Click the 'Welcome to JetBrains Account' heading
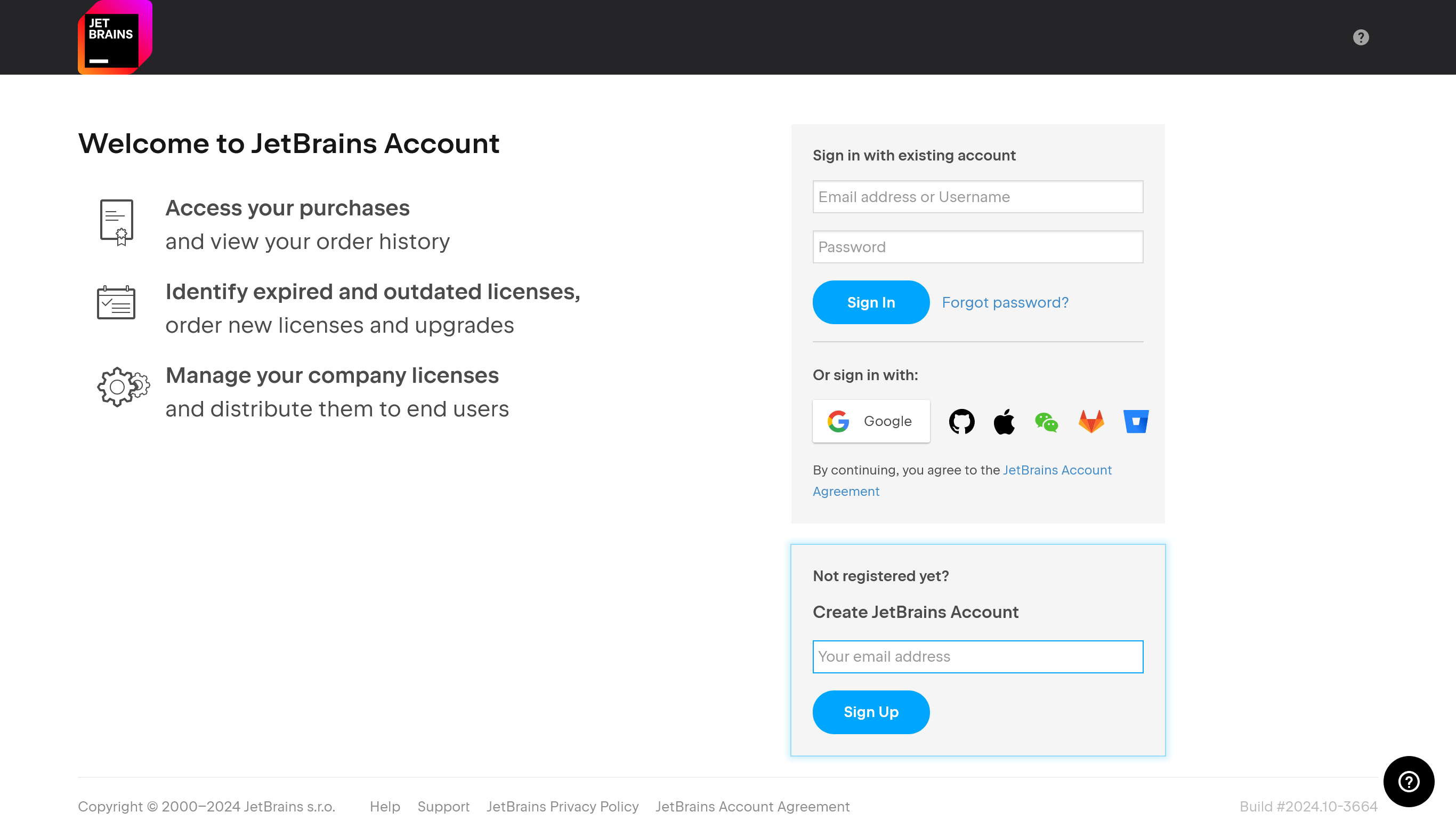The height and width of the screenshot is (820, 1456). click(289, 143)
